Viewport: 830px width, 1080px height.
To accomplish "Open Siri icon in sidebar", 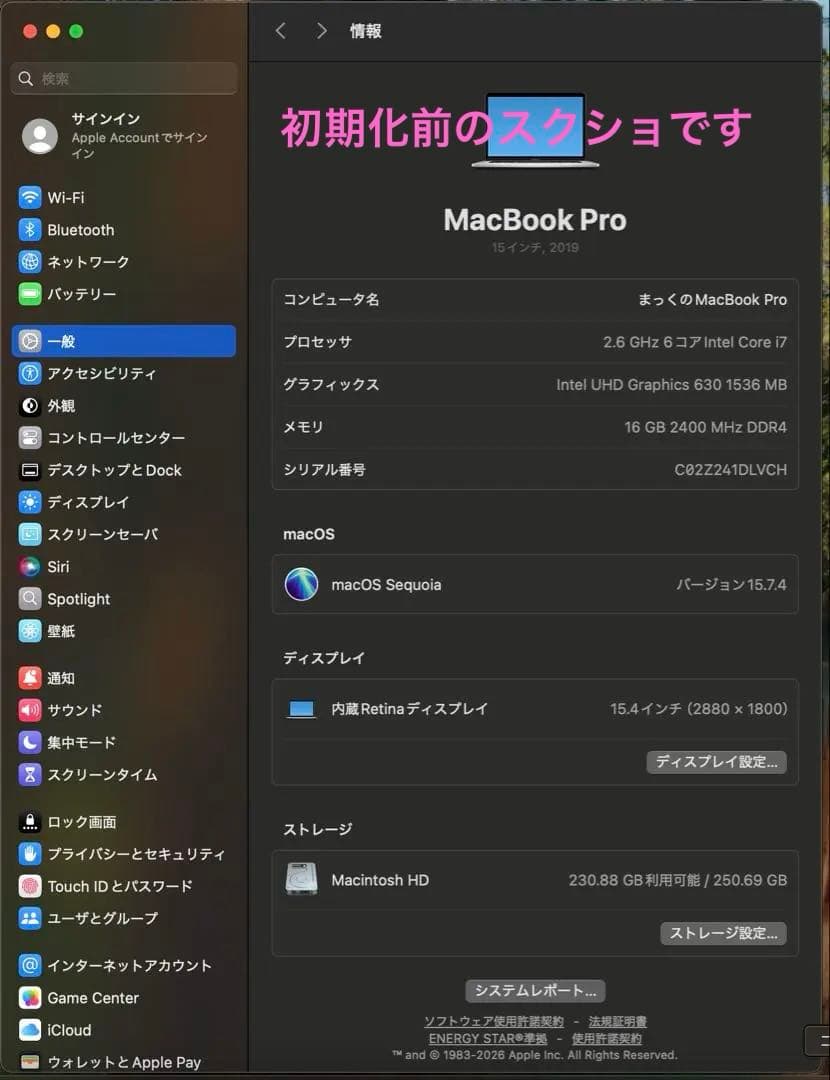I will (x=30, y=566).
